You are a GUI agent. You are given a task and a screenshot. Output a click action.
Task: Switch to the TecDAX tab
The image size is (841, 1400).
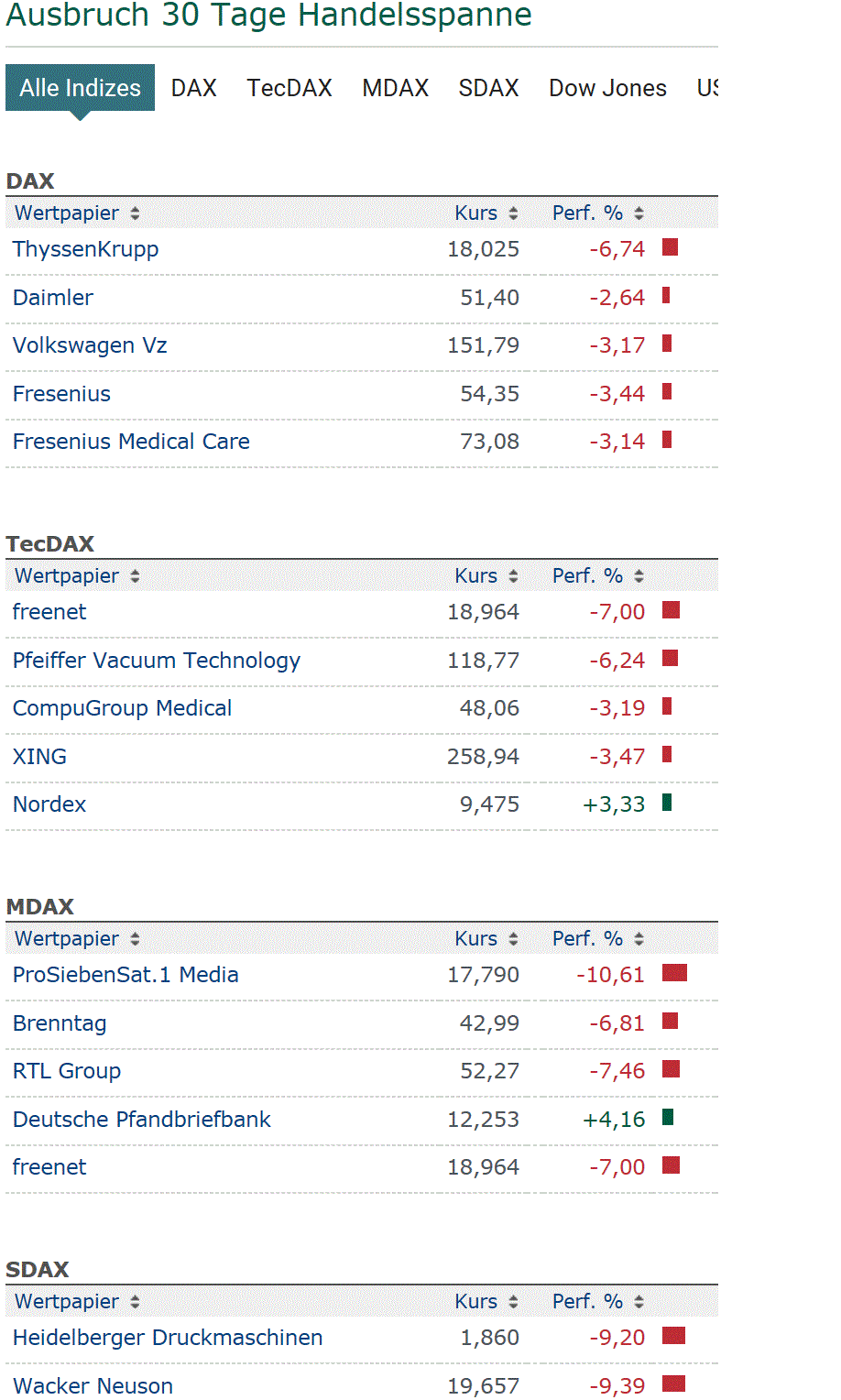click(x=289, y=88)
